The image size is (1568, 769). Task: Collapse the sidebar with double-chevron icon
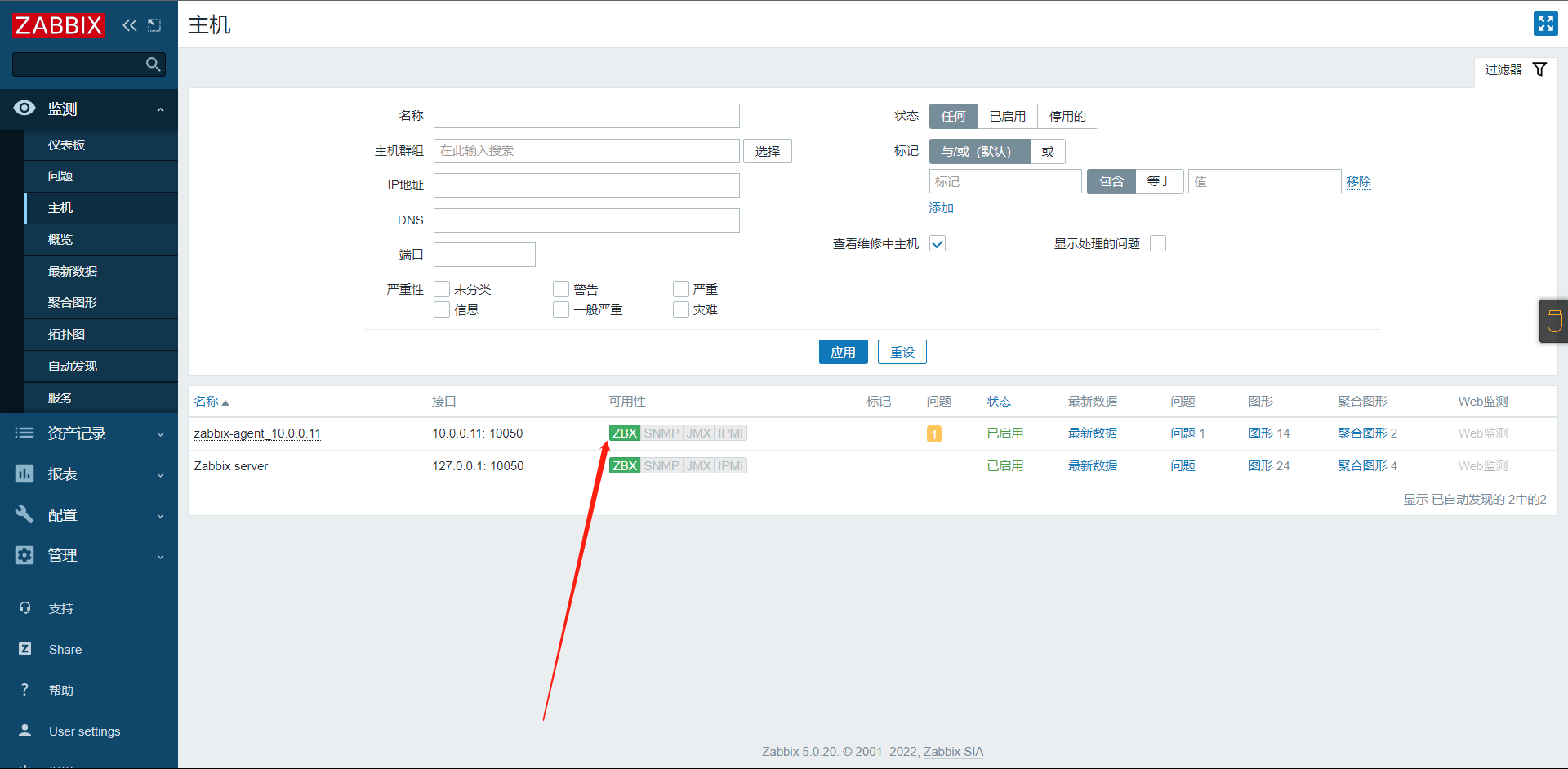130,25
